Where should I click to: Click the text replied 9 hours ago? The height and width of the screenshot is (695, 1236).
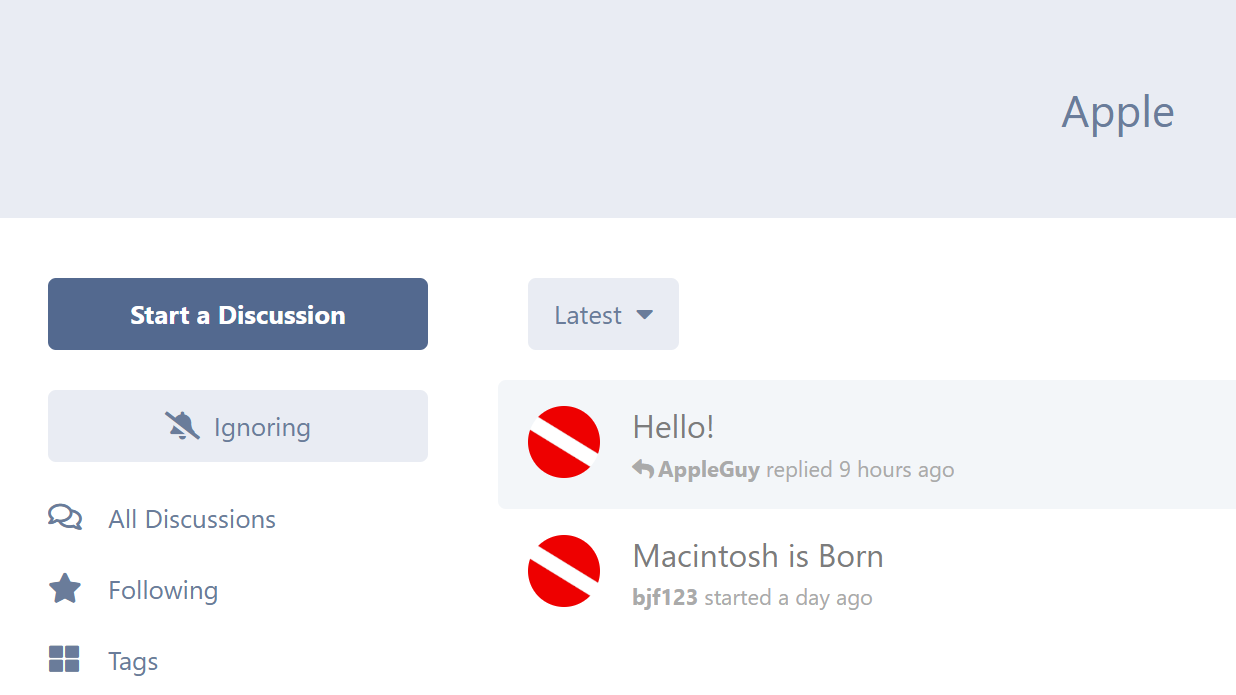860,469
